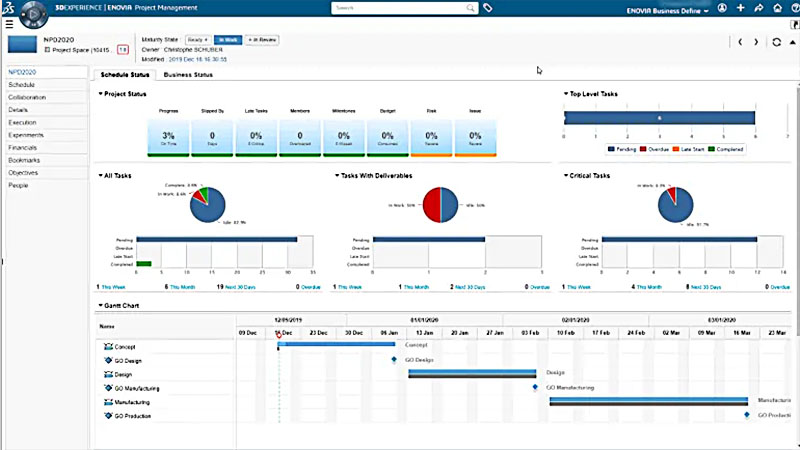
Task: Click the Manufacturing Gantt bar
Action: [x=648, y=402]
